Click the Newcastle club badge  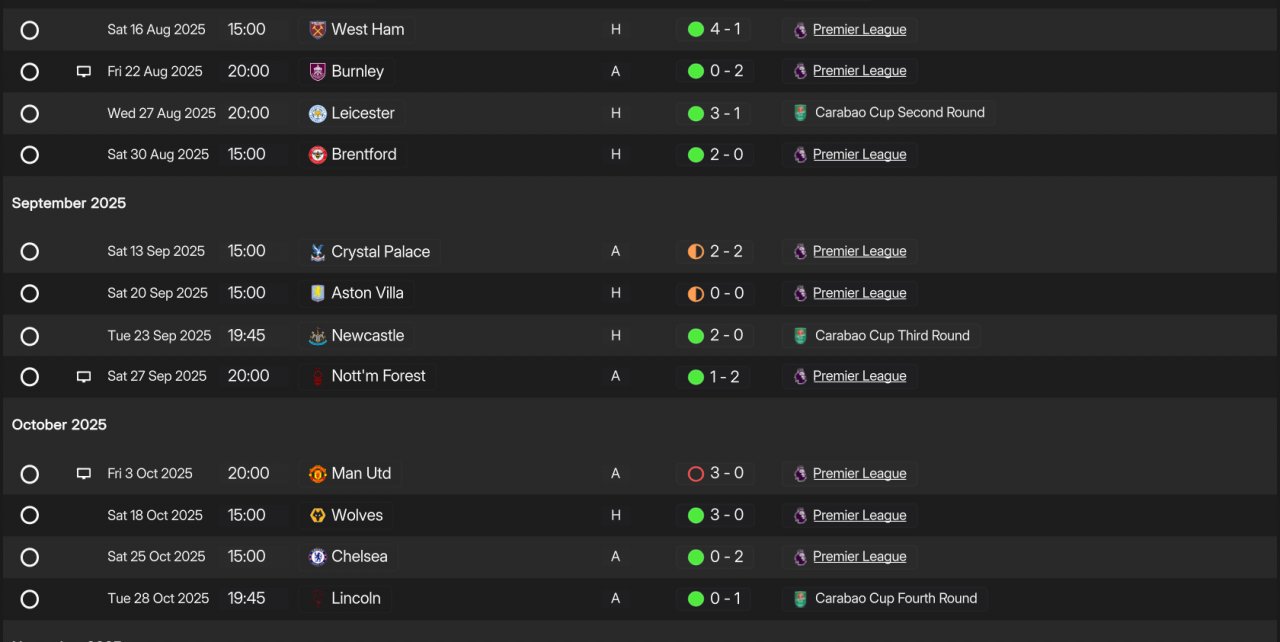click(x=318, y=336)
